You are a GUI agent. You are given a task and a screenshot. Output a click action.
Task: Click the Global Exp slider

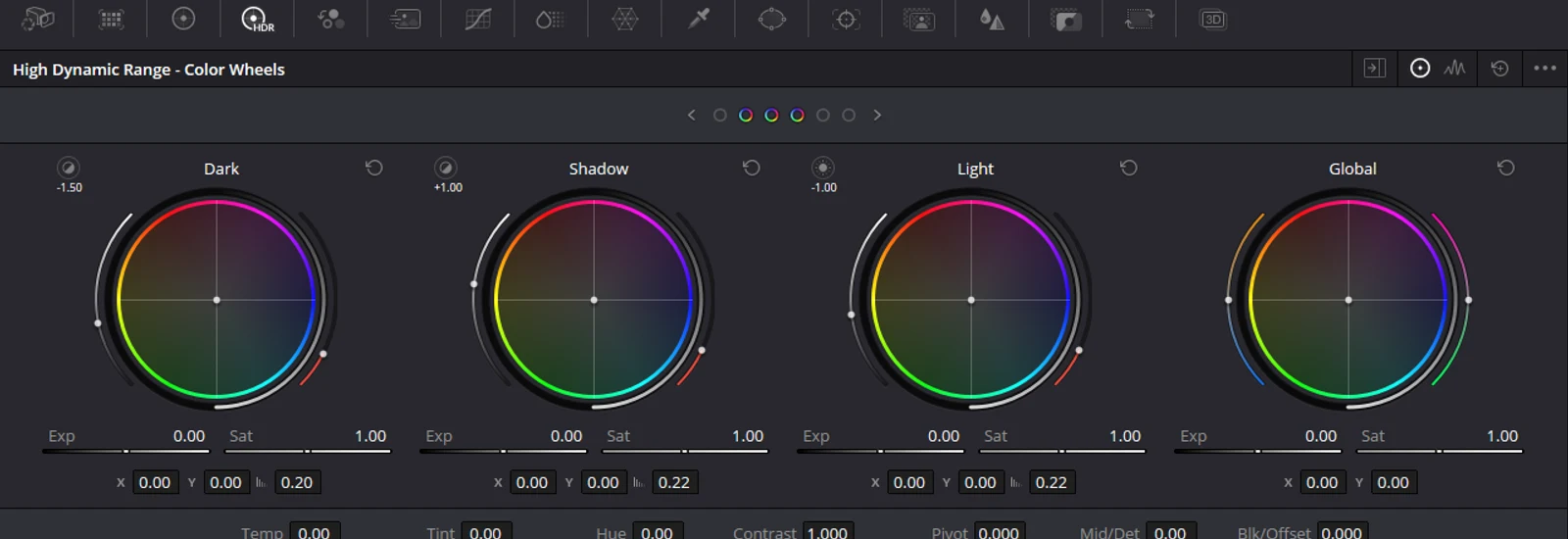click(x=1257, y=451)
